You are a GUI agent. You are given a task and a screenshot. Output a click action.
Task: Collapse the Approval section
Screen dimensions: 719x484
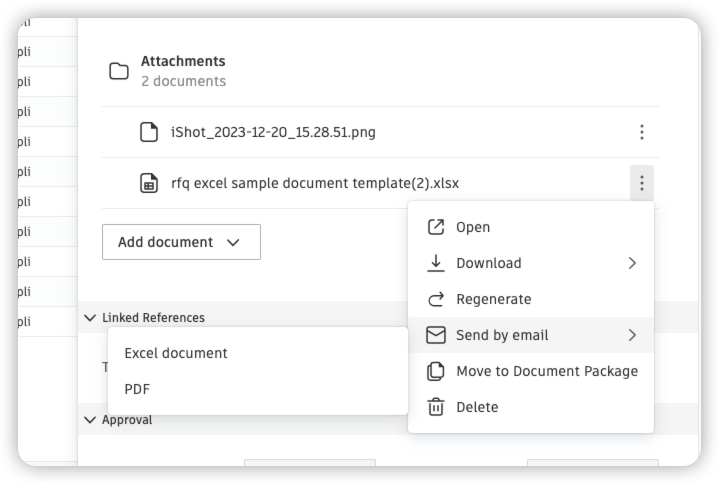pyautogui.click(x=91, y=420)
